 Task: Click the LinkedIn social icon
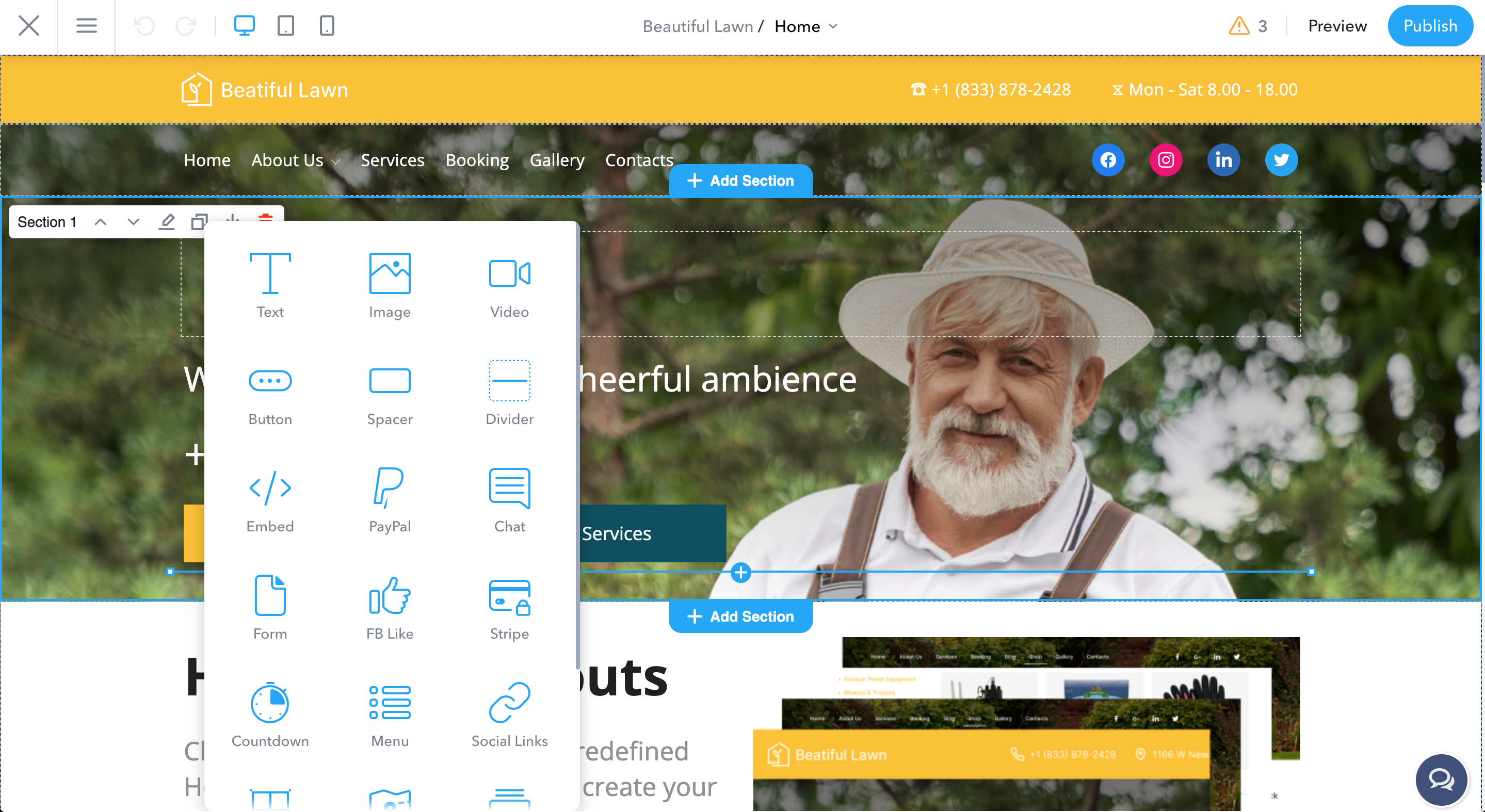click(1223, 159)
